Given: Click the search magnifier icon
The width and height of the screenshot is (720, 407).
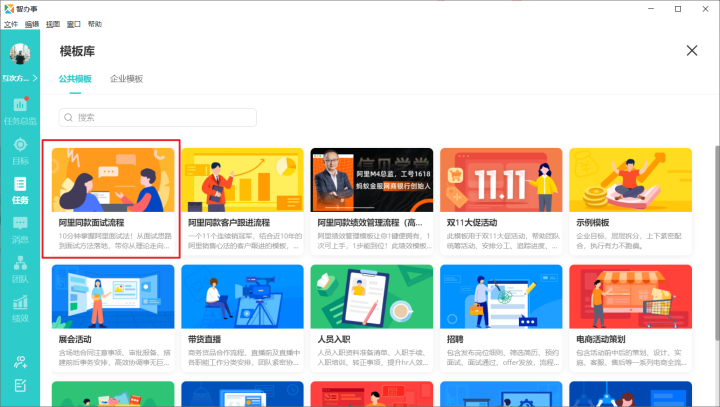Looking at the screenshot, I should 68,118.
